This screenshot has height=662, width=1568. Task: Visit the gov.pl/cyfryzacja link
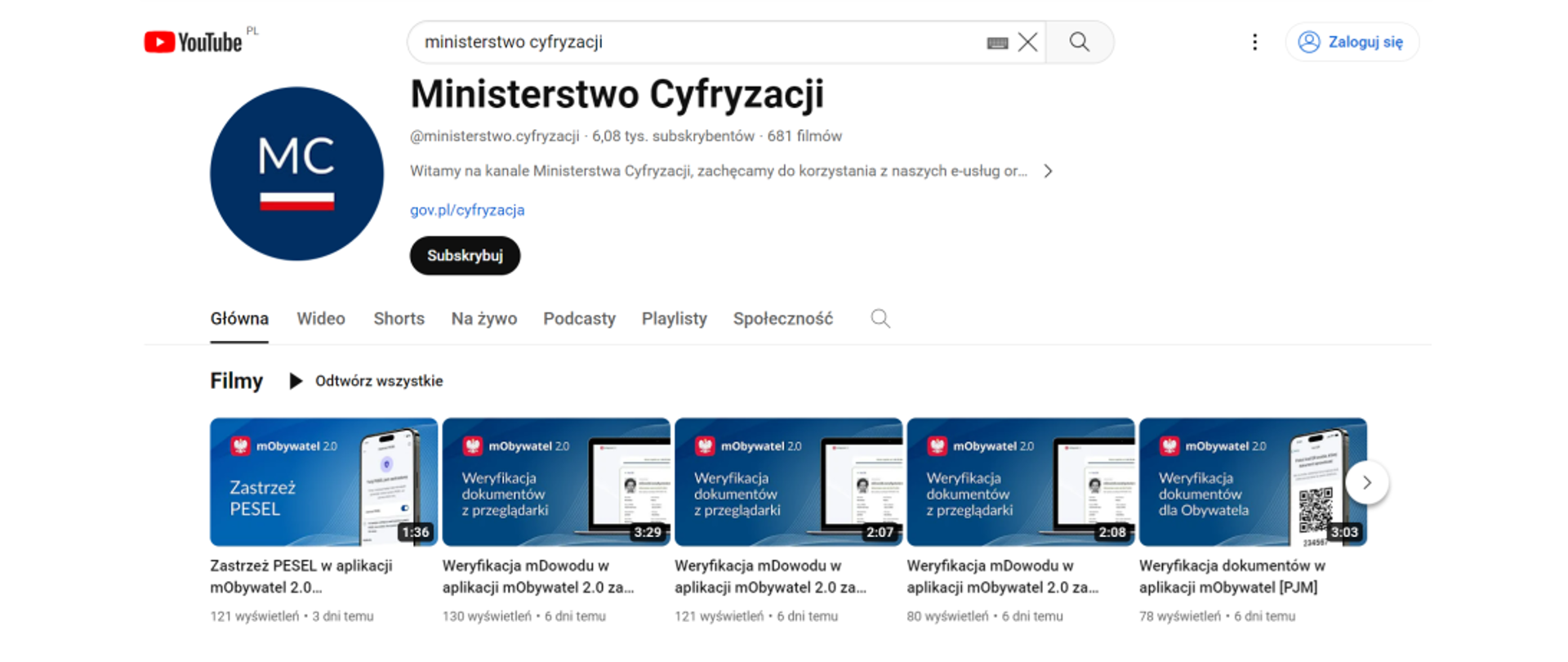pos(467,210)
